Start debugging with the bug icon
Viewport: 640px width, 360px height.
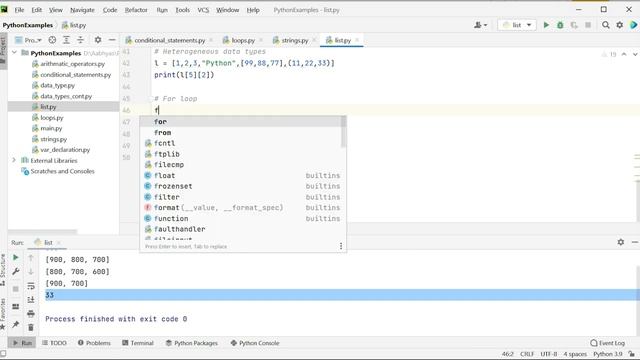point(560,25)
